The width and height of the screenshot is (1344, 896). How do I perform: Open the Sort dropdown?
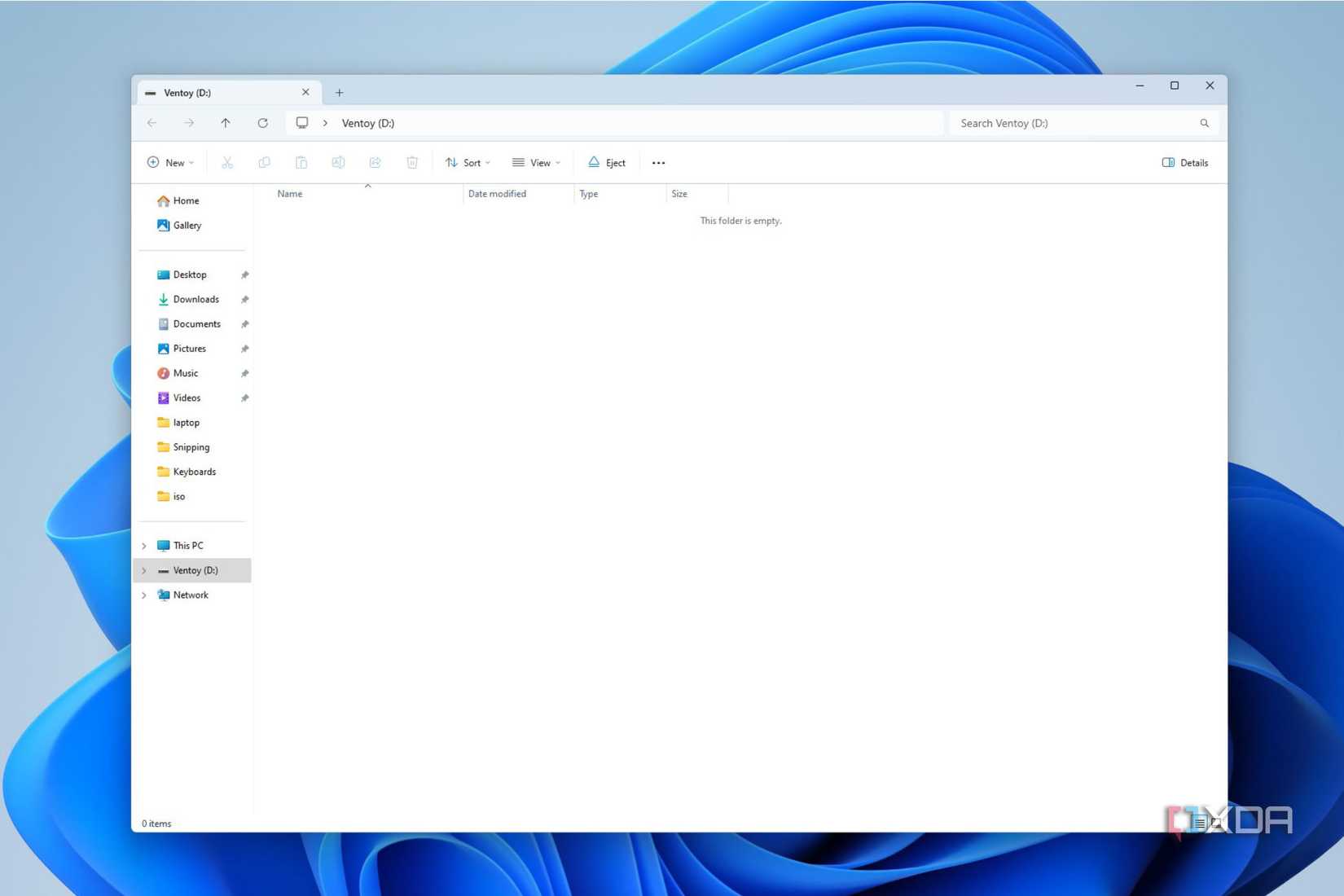468,162
